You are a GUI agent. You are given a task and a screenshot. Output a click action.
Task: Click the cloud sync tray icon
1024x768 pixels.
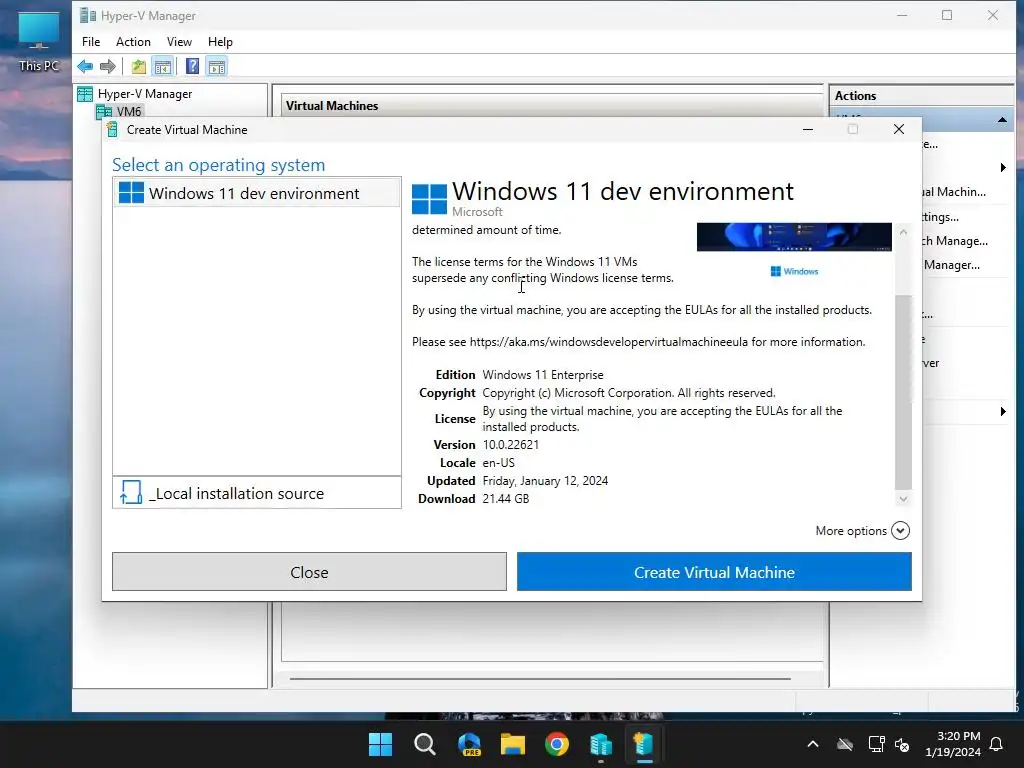(845, 744)
